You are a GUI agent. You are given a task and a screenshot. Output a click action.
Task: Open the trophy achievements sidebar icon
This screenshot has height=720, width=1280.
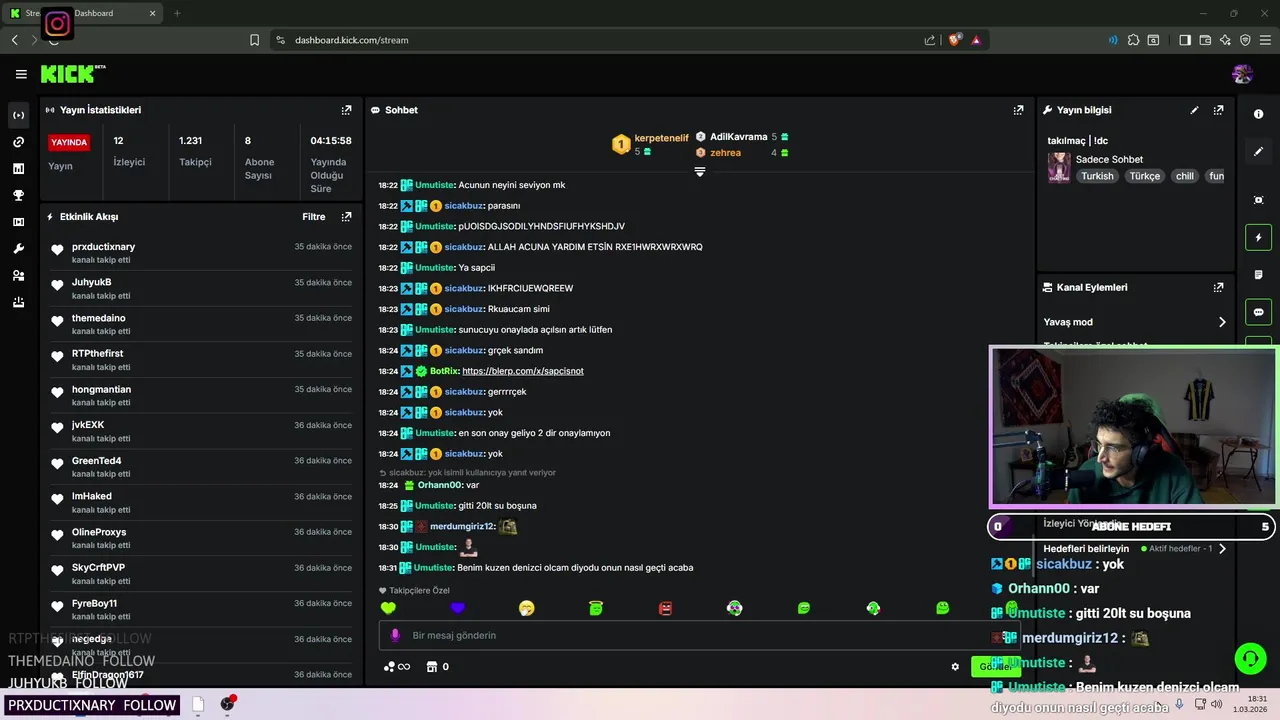18,195
